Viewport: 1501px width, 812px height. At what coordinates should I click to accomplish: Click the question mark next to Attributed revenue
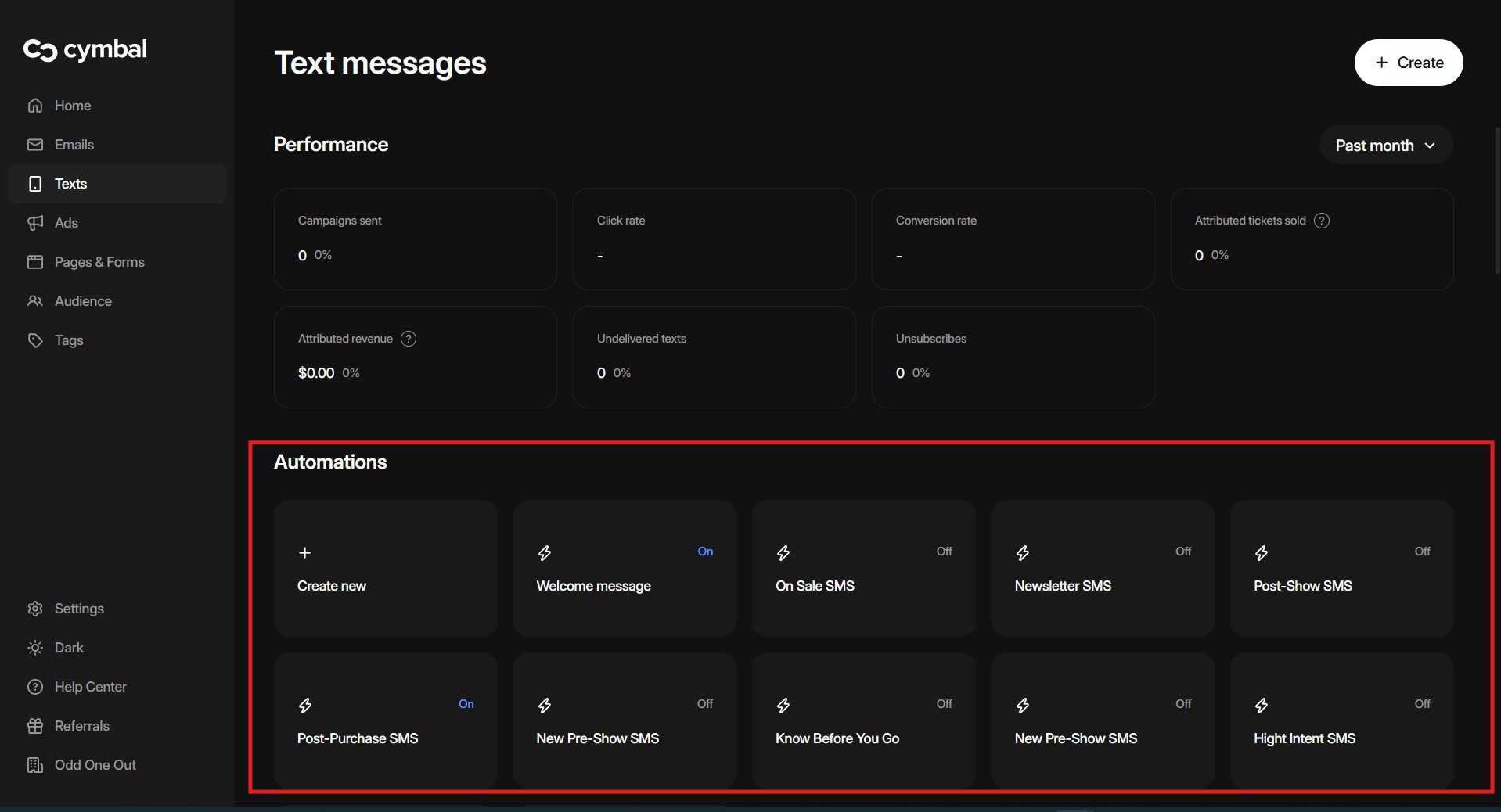[x=408, y=339]
